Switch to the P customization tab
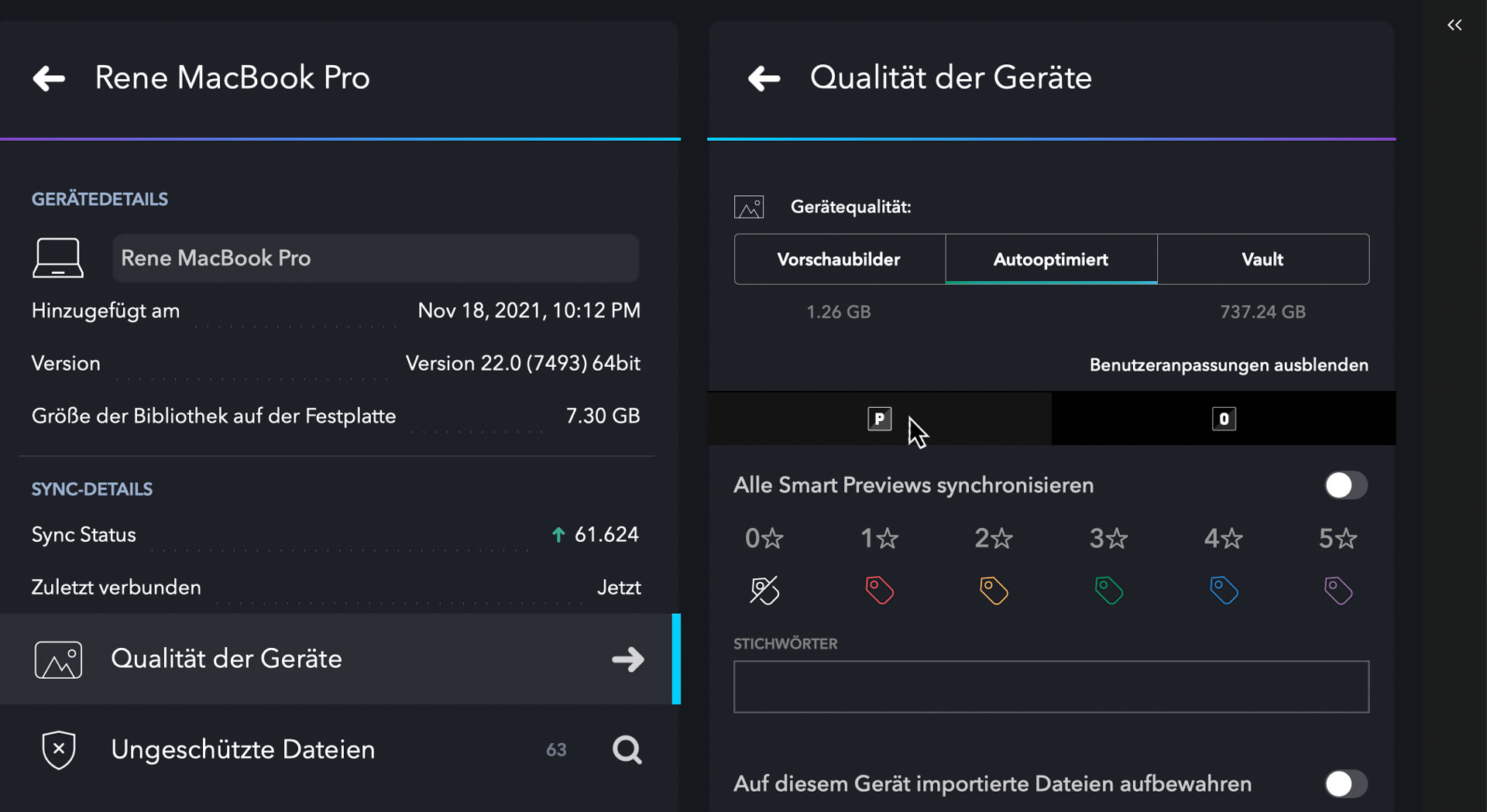1487x812 pixels. coord(879,419)
